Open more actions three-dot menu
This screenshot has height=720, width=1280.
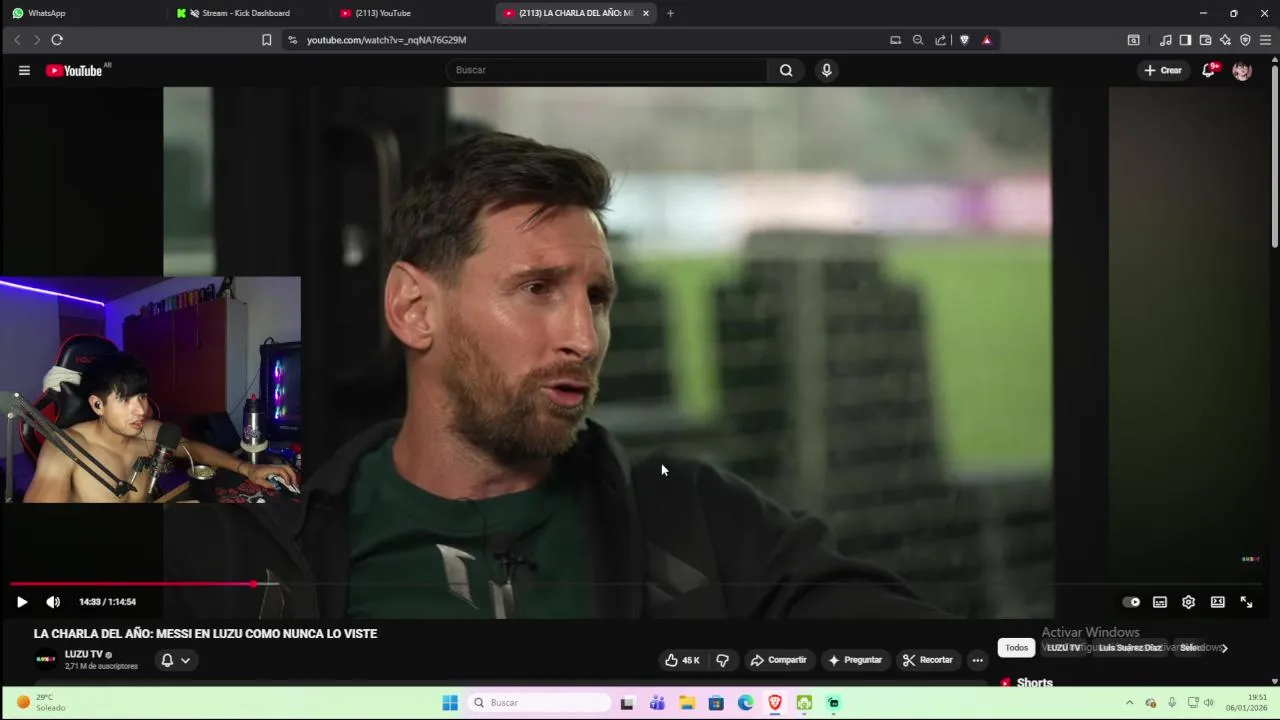(x=977, y=660)
